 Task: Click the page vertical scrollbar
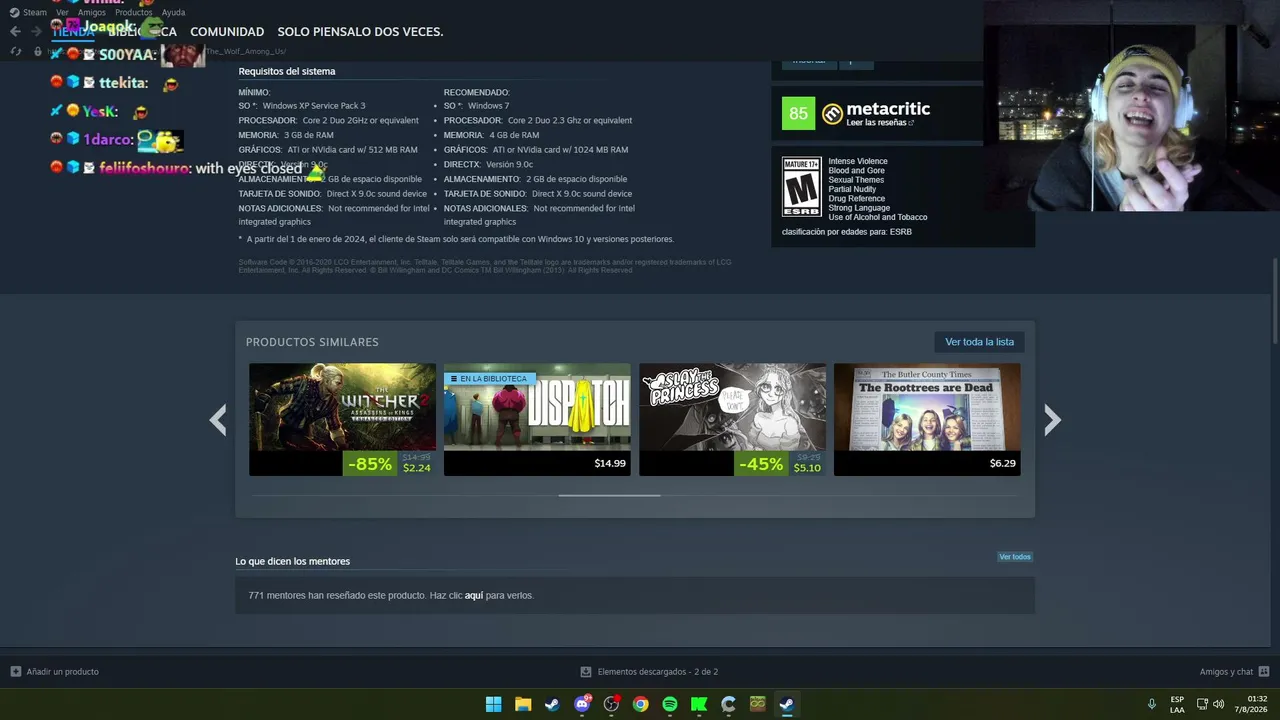(1275, 300)
